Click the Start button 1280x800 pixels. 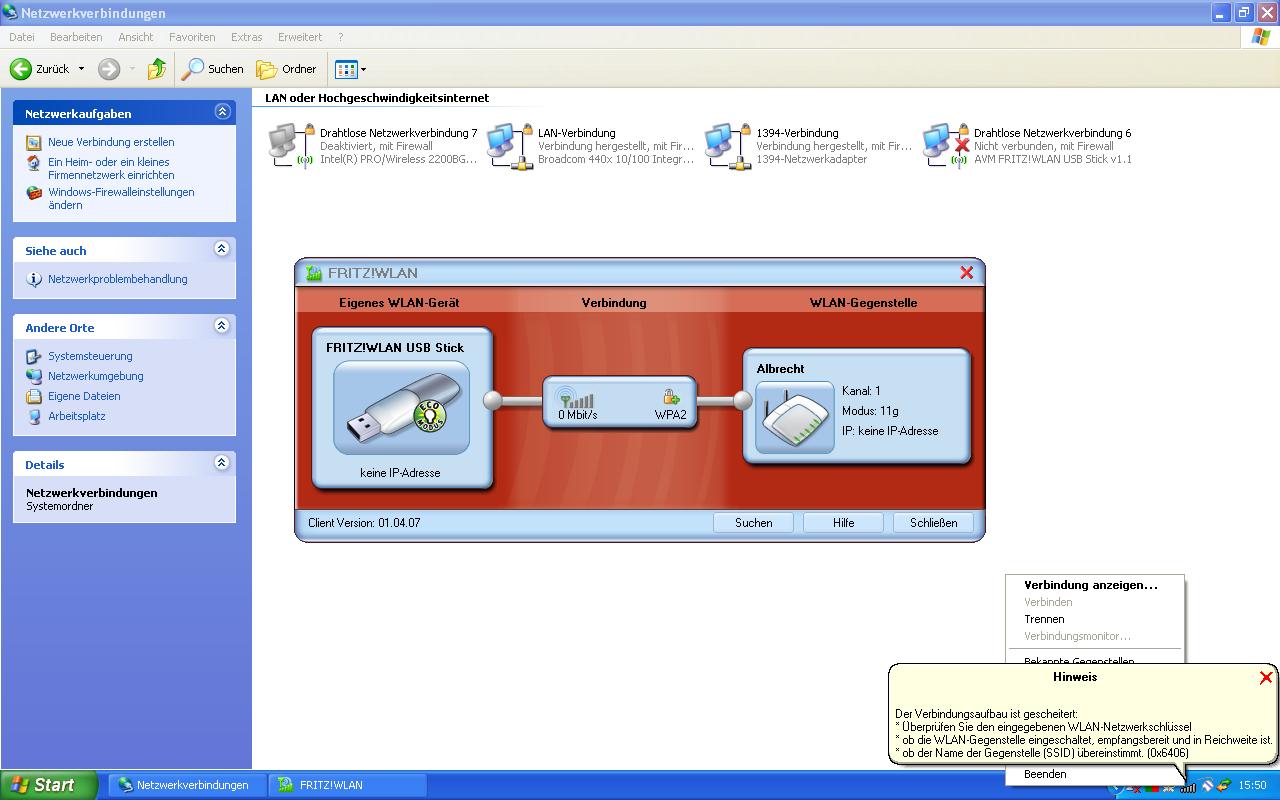[x=48, y=785]
